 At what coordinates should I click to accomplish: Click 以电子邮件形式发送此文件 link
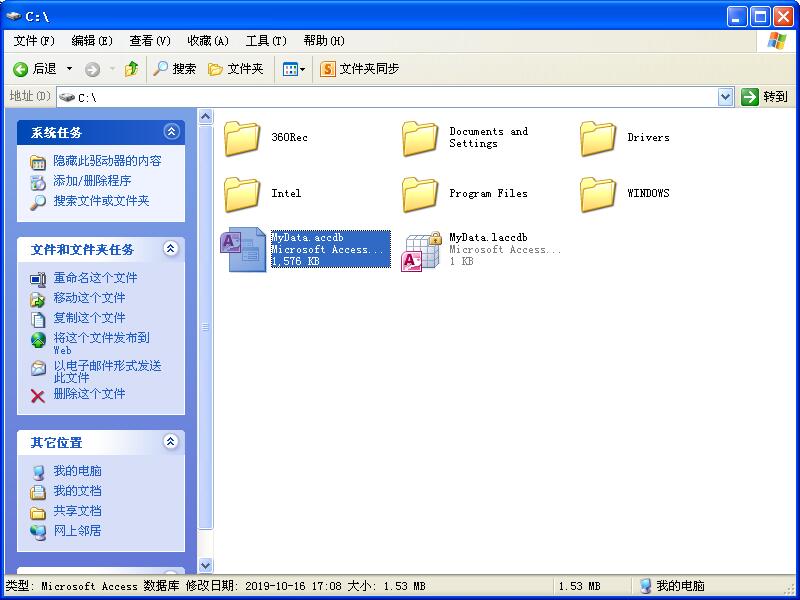coord(107,371)
